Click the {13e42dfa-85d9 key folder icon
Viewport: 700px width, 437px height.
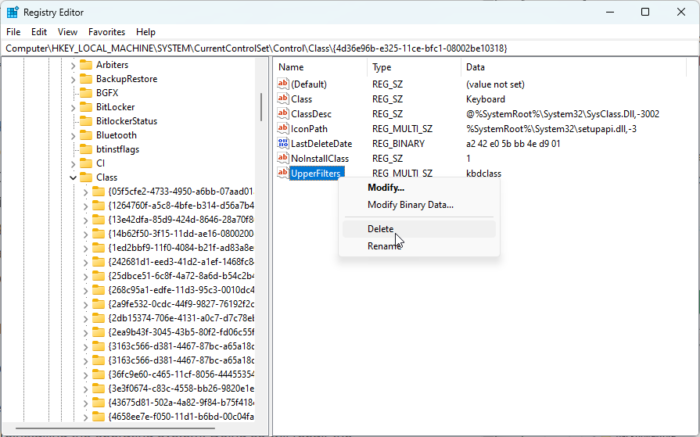98,220
